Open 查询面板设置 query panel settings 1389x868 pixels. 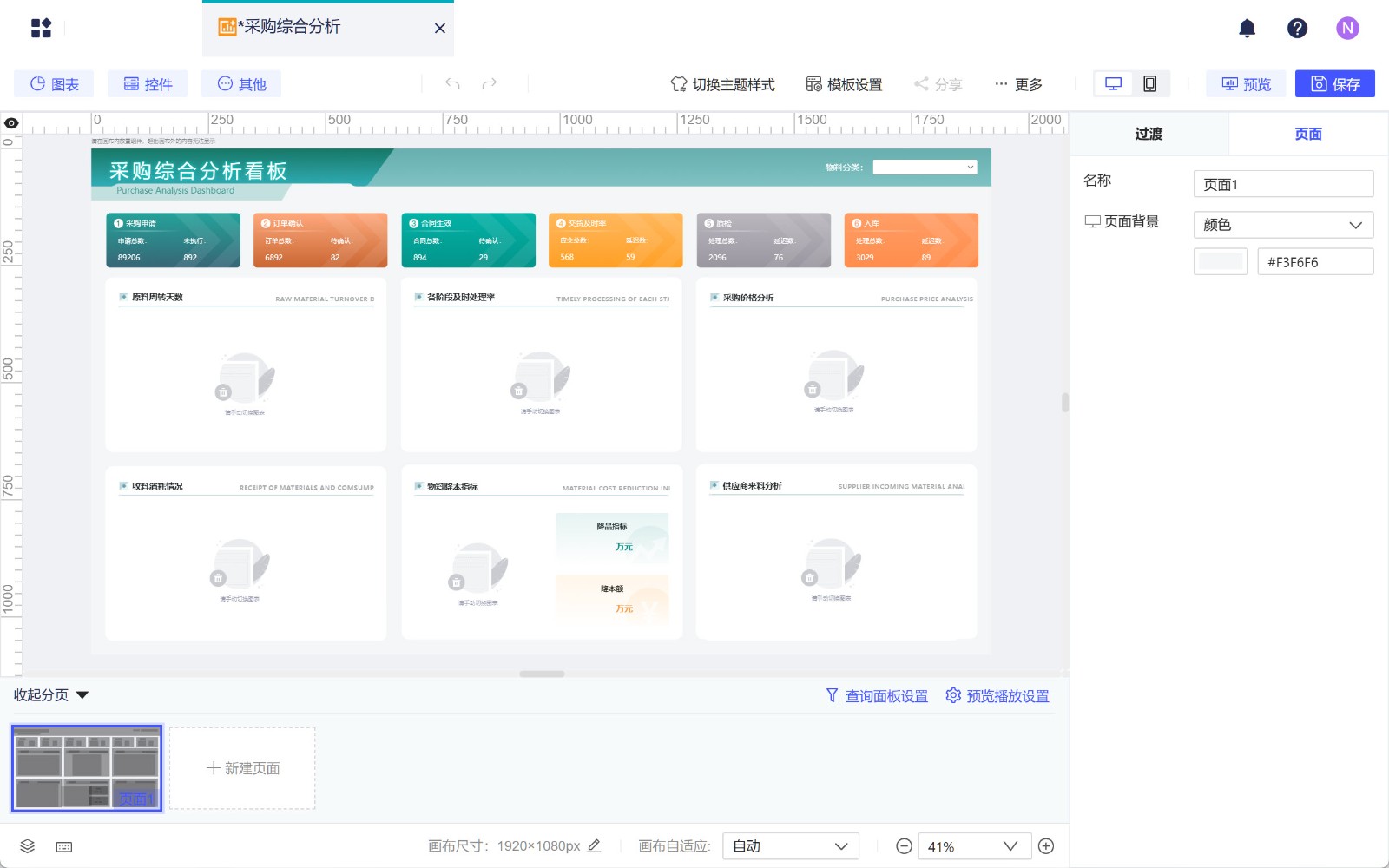(x=877, y=696)
